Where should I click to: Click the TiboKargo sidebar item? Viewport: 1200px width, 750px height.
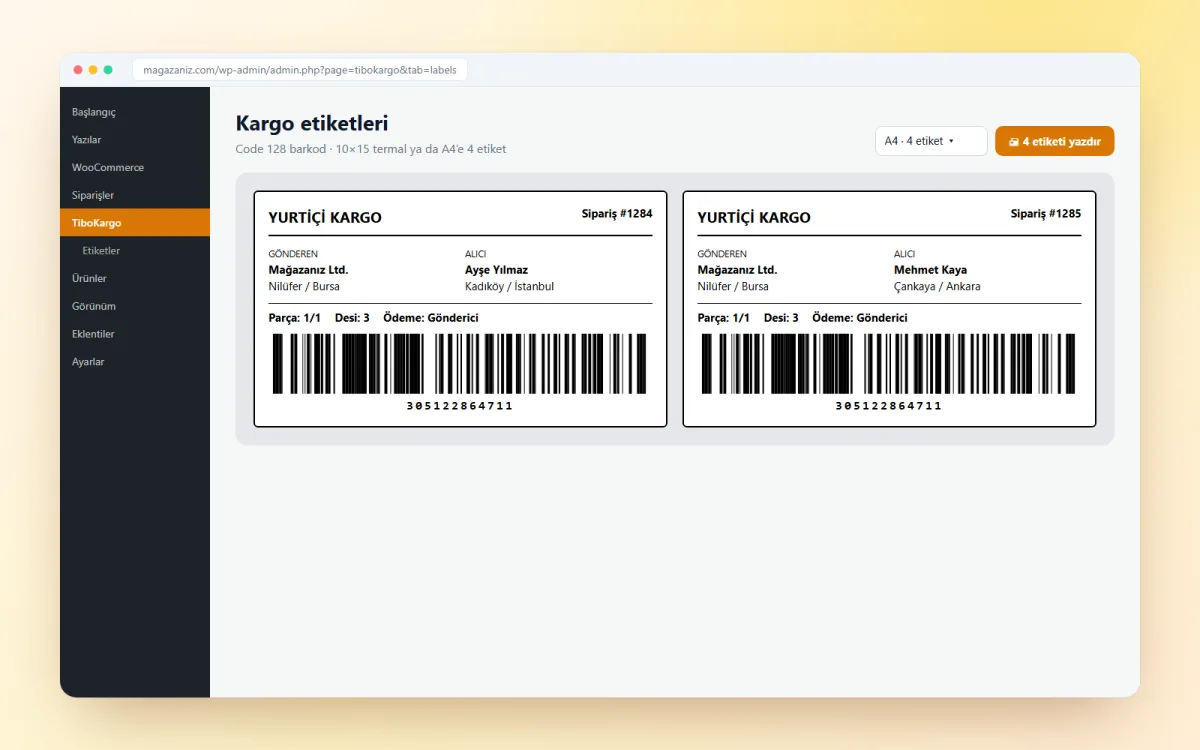(x=135, y=223)
